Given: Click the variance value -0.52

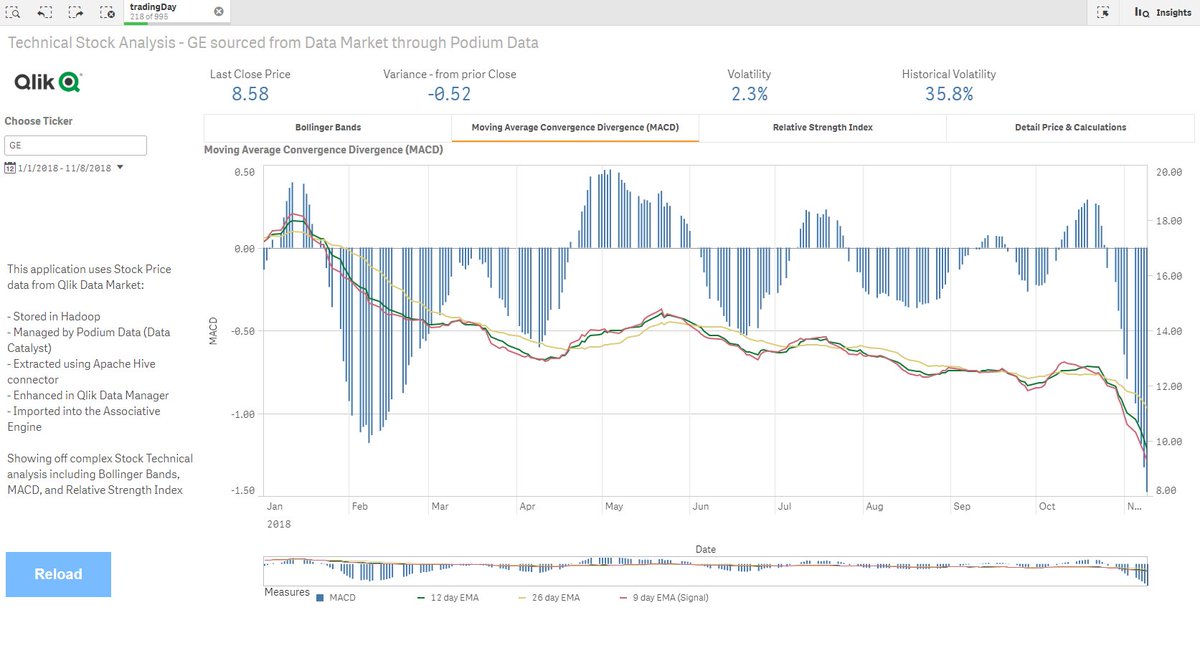Looking at the screenshot, I should 450,94.
